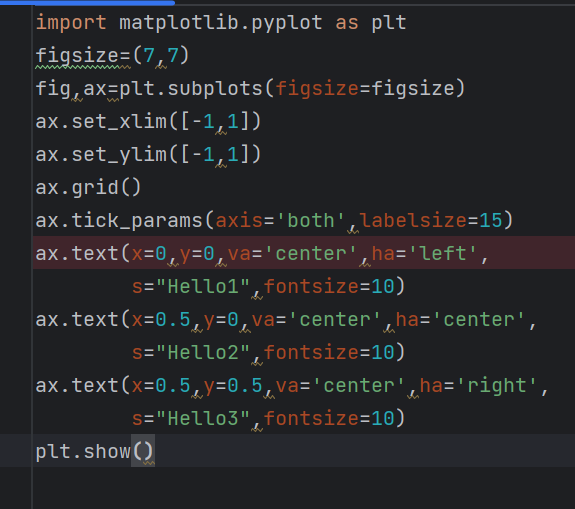Click the 'plt' alias after 'as'
The width and height of the screenshot is (575, 509).
389,23
